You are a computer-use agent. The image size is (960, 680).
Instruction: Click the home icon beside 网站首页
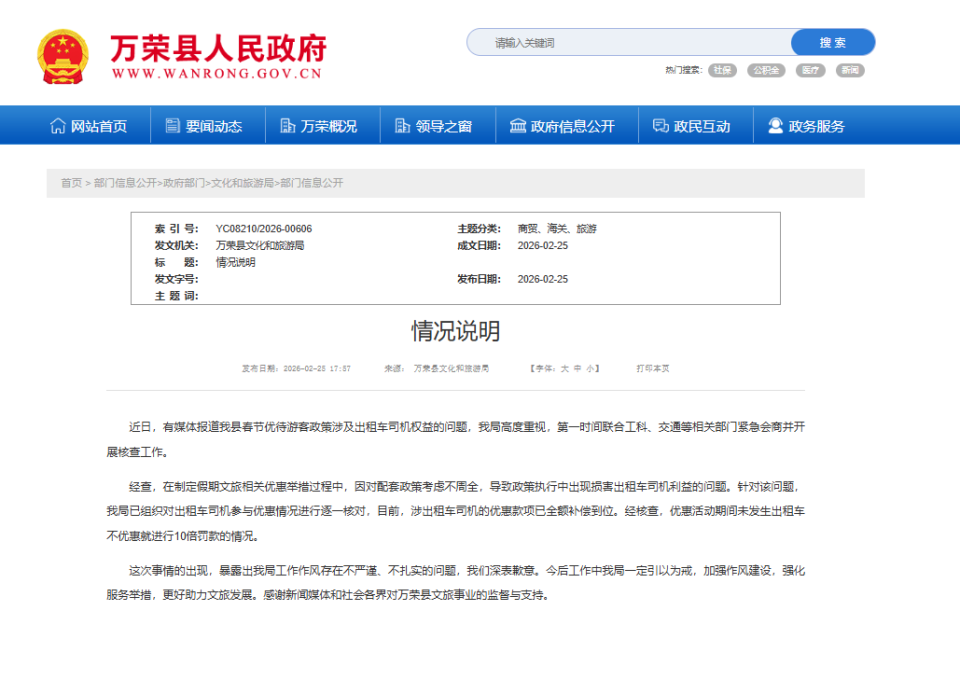pyautogui.click(x=57, y=125)
